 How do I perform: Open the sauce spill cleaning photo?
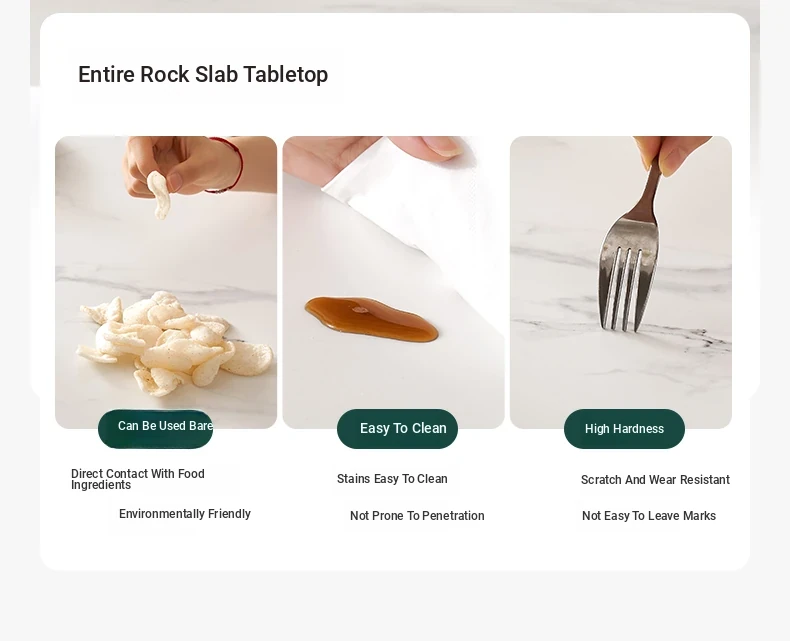click(393, 282)
